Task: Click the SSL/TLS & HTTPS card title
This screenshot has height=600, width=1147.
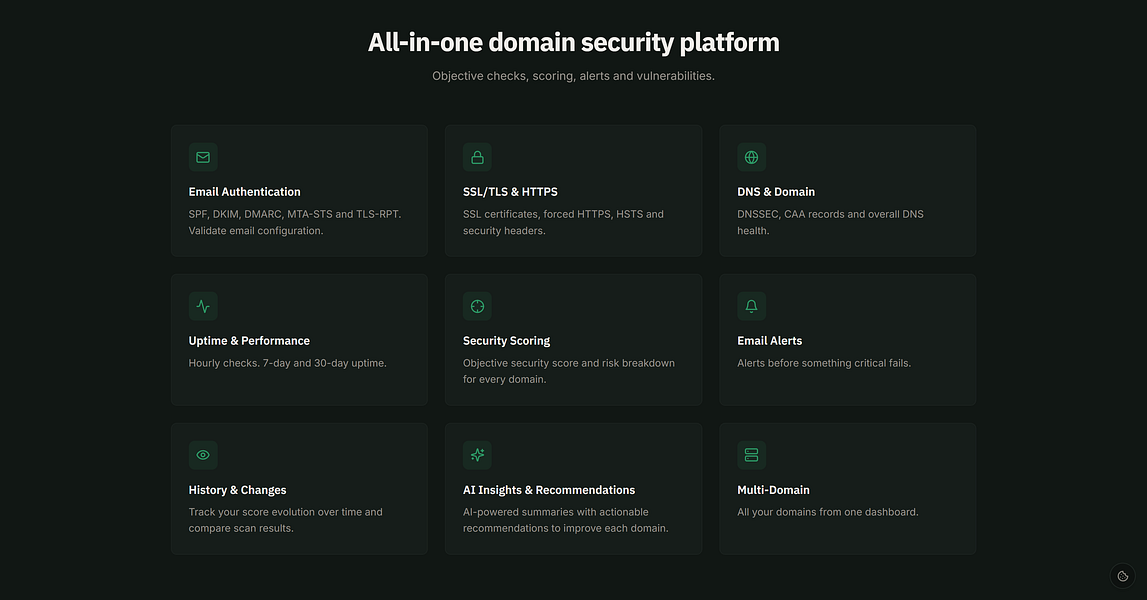Action: (510, 192)
